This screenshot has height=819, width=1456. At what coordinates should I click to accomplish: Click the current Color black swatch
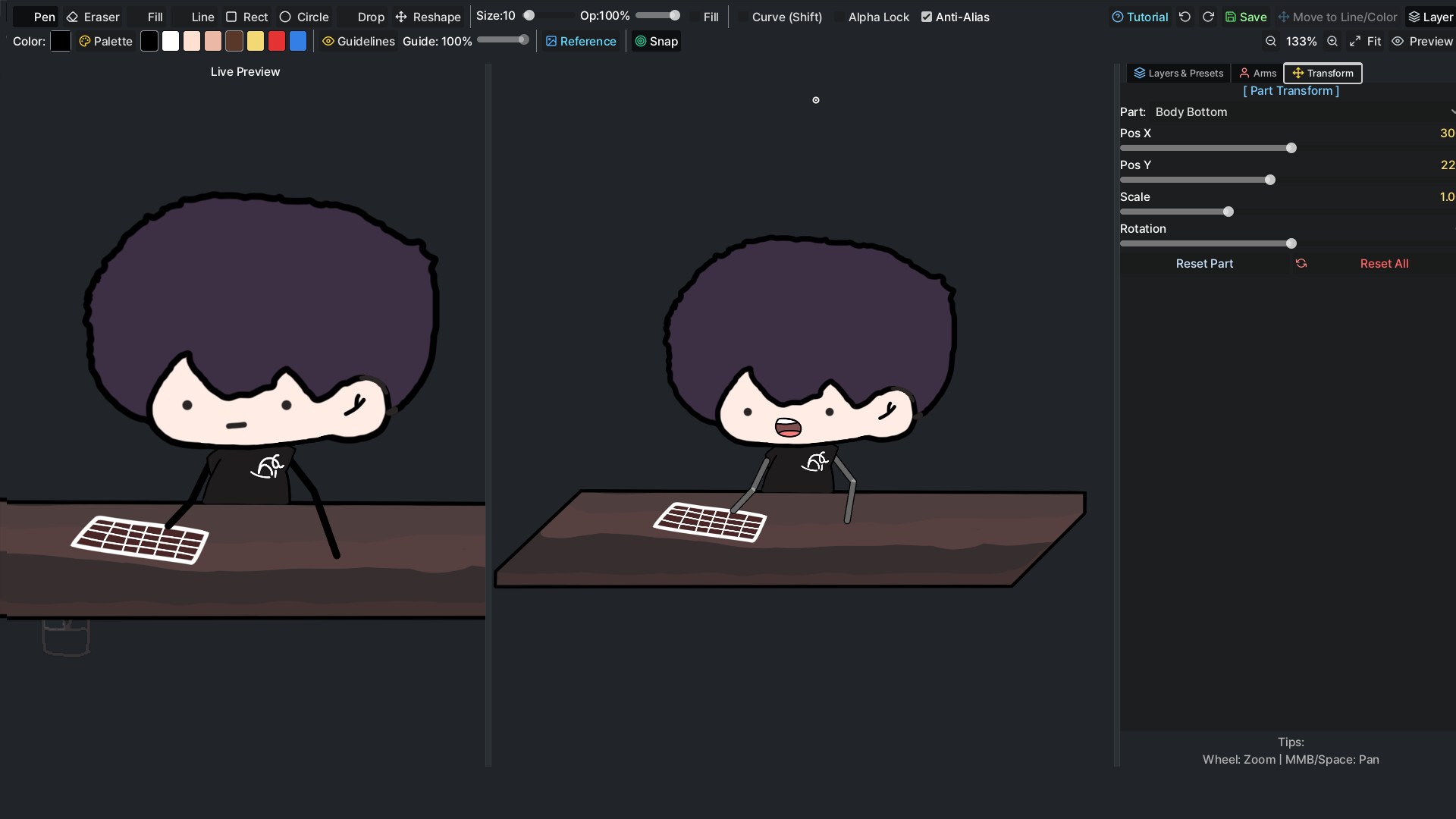pos(61,41)
